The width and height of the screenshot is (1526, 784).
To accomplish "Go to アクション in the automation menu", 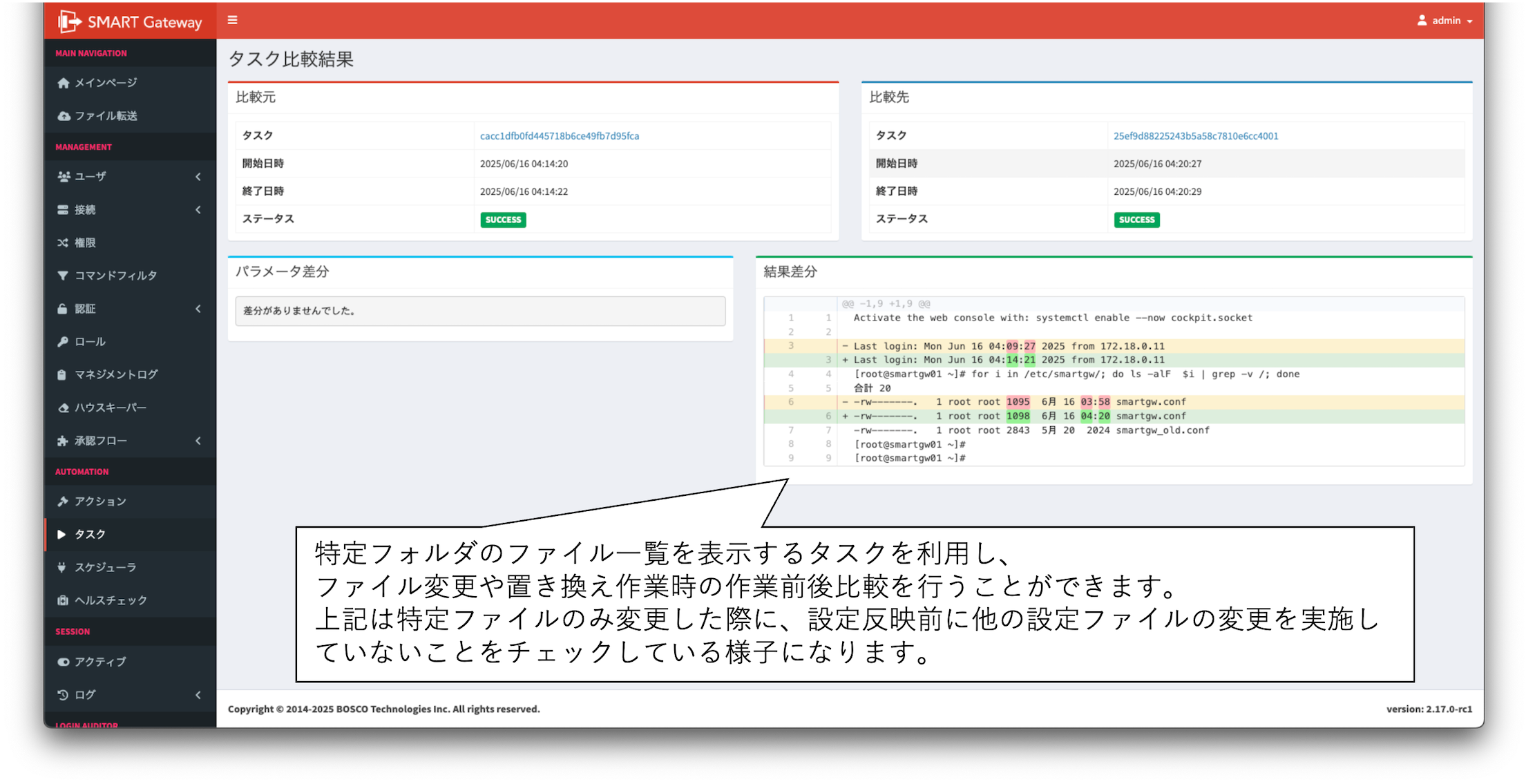I will click(x=100, y=501).
